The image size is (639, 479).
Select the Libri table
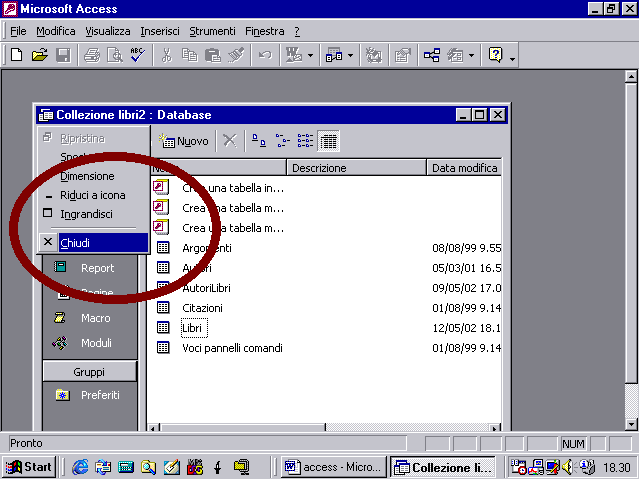(x=194, y=328)
